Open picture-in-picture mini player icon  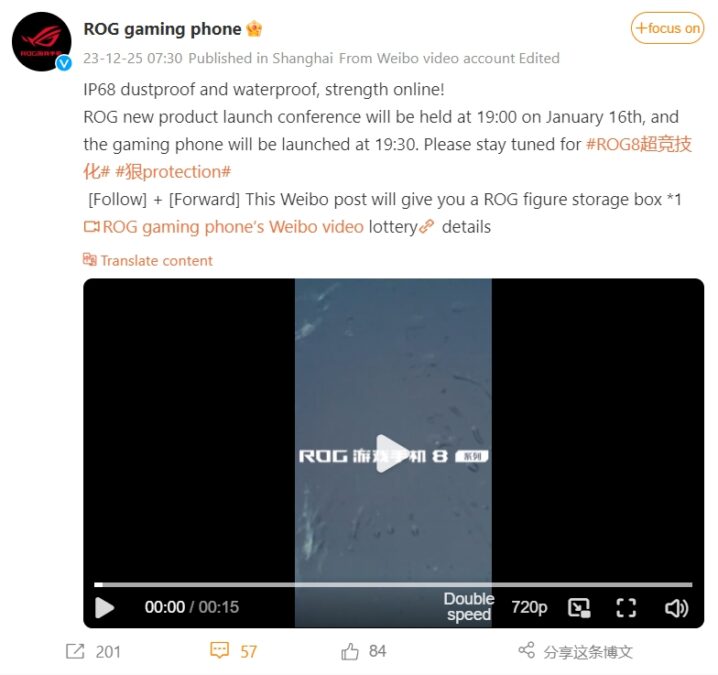(579, 608)
